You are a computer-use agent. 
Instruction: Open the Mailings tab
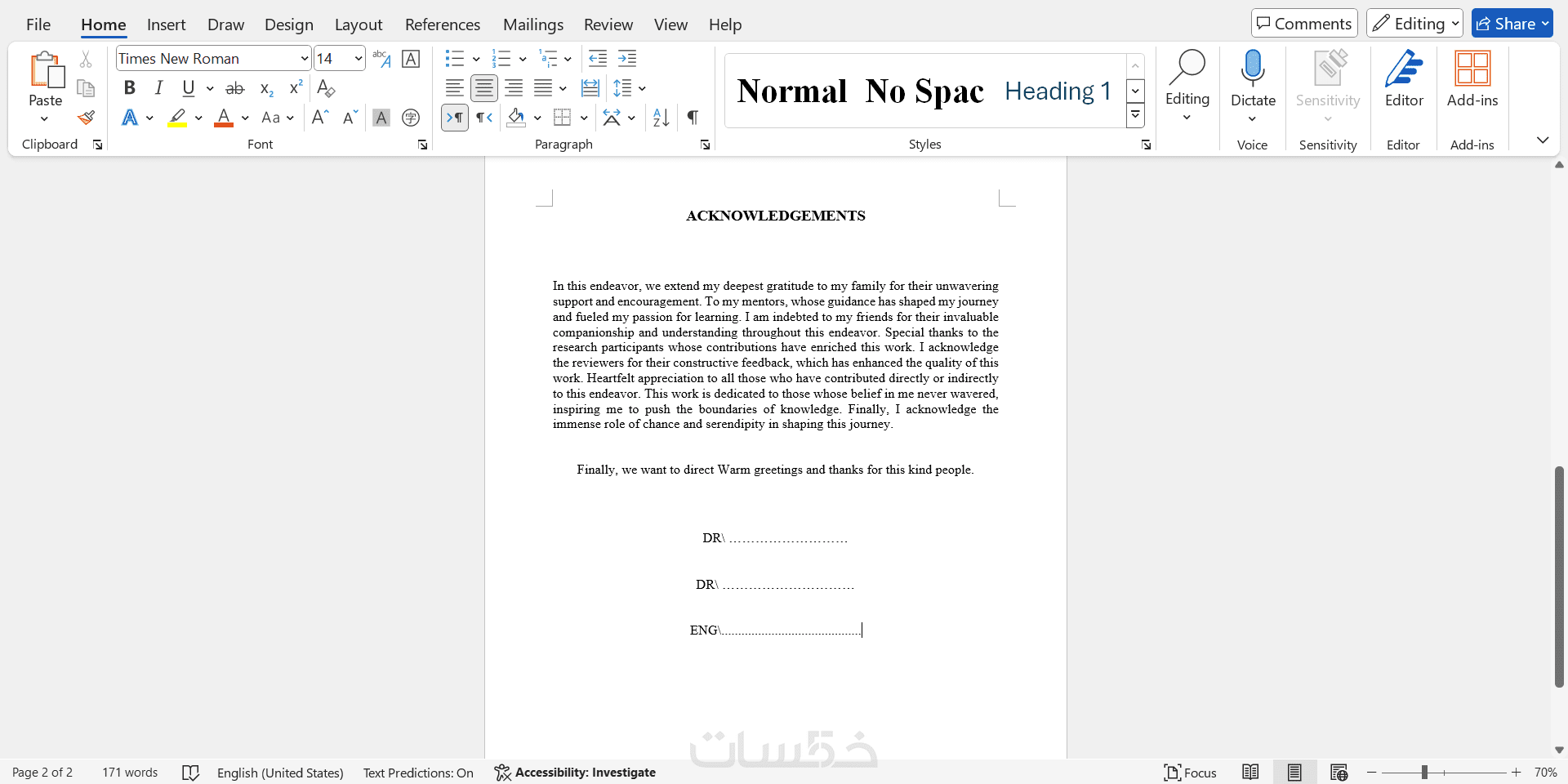[x=533, y=24]
